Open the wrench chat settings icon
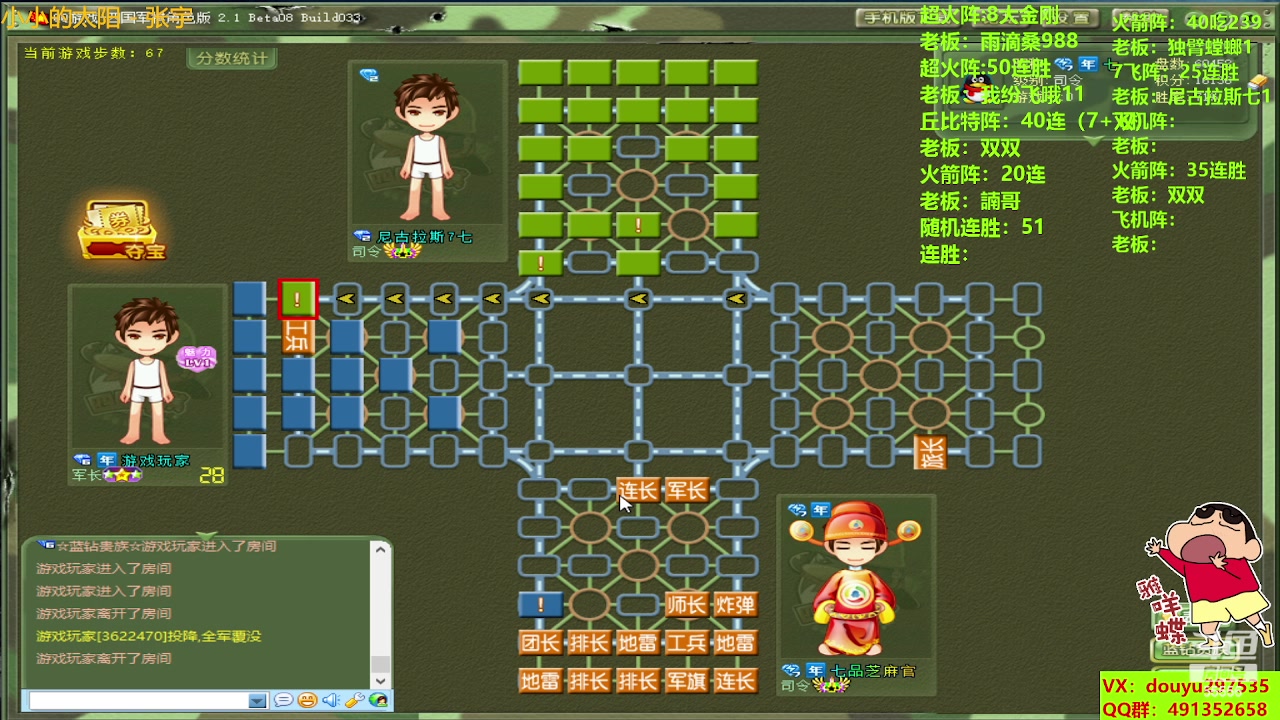Viewport: 1280px width, 720px height. (x=354, y=701)
